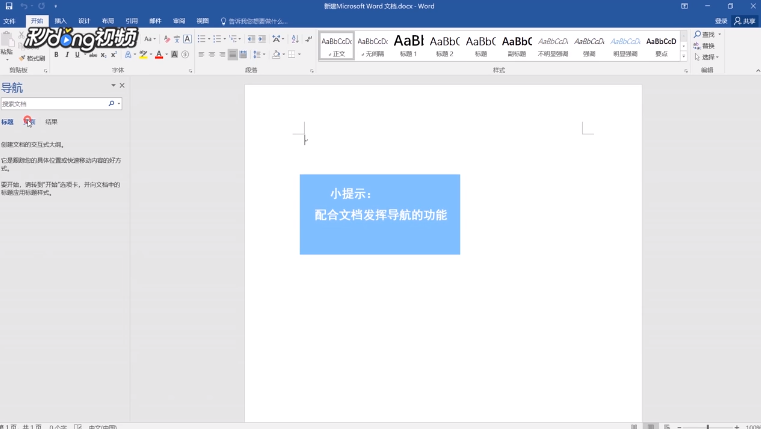Viewport: 761px width, 429px height.
Task: Click the Numbering list icon
Action: [x=217, y=39]
